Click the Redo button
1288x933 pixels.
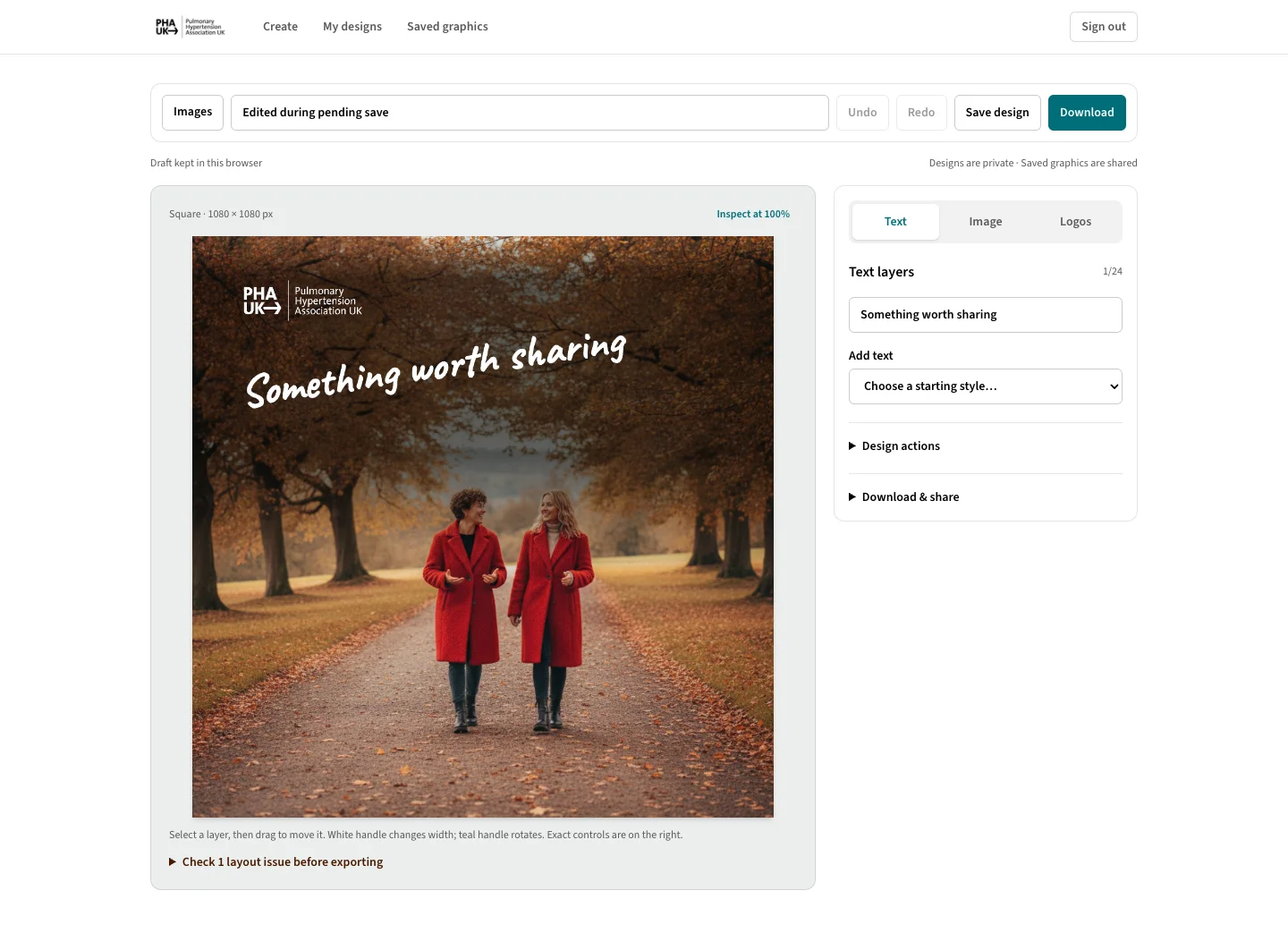tap(921, 113)
